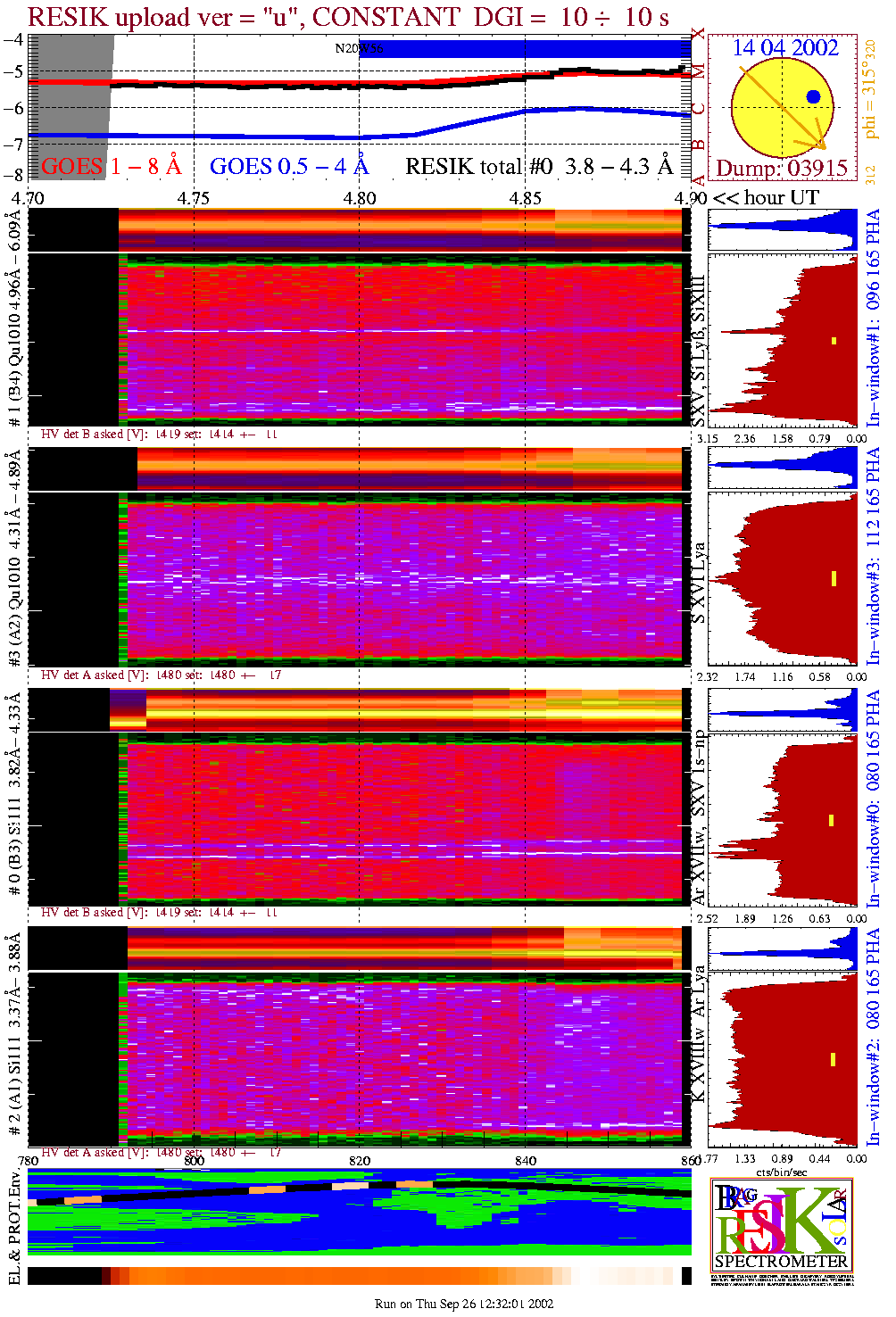The width and height of the screenshot is (896, 1317).
Task: Click the N20W55 region label
Action: 359,49
